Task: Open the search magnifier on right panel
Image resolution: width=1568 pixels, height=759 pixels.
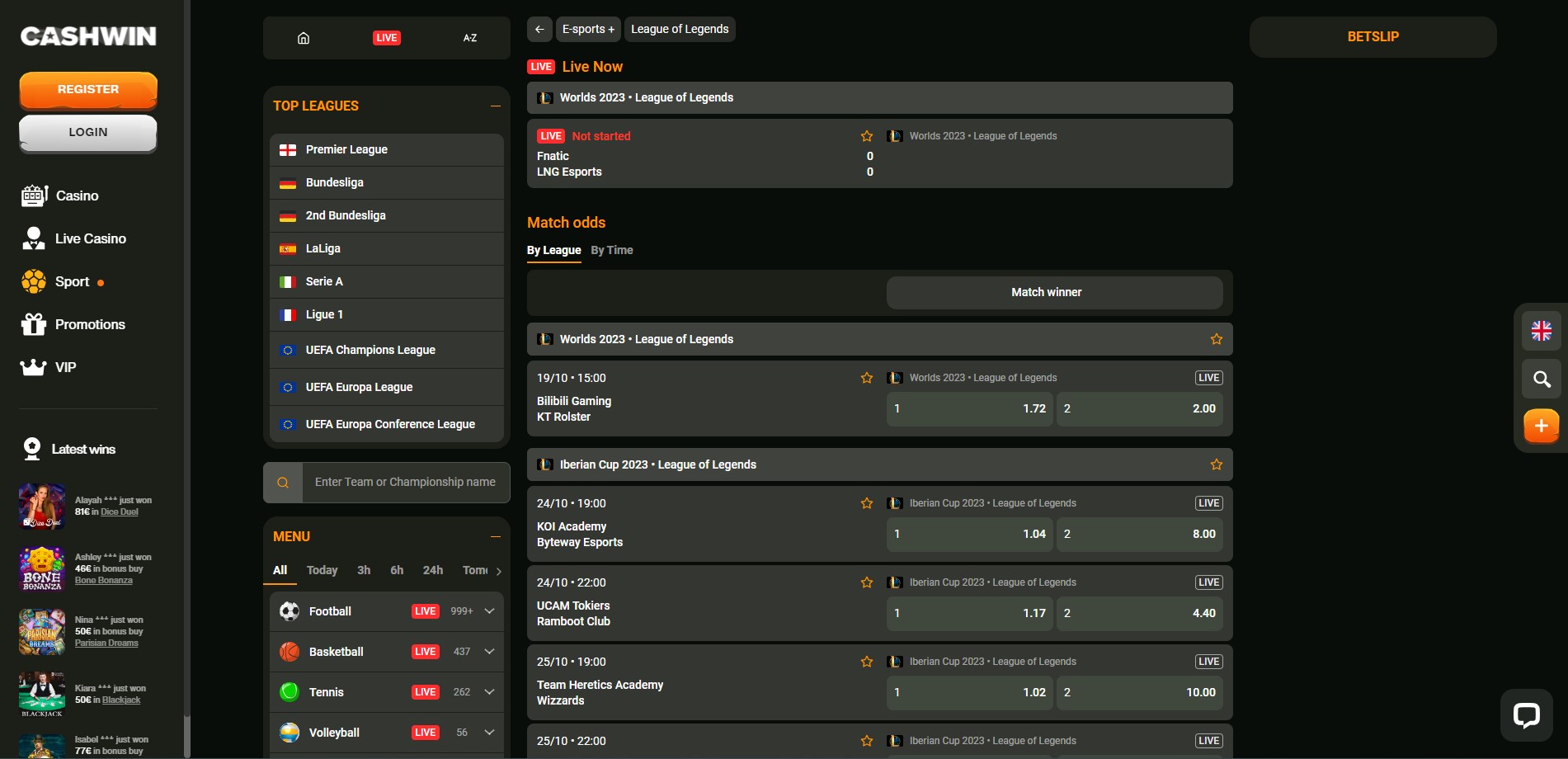Action: [1542, 379]
